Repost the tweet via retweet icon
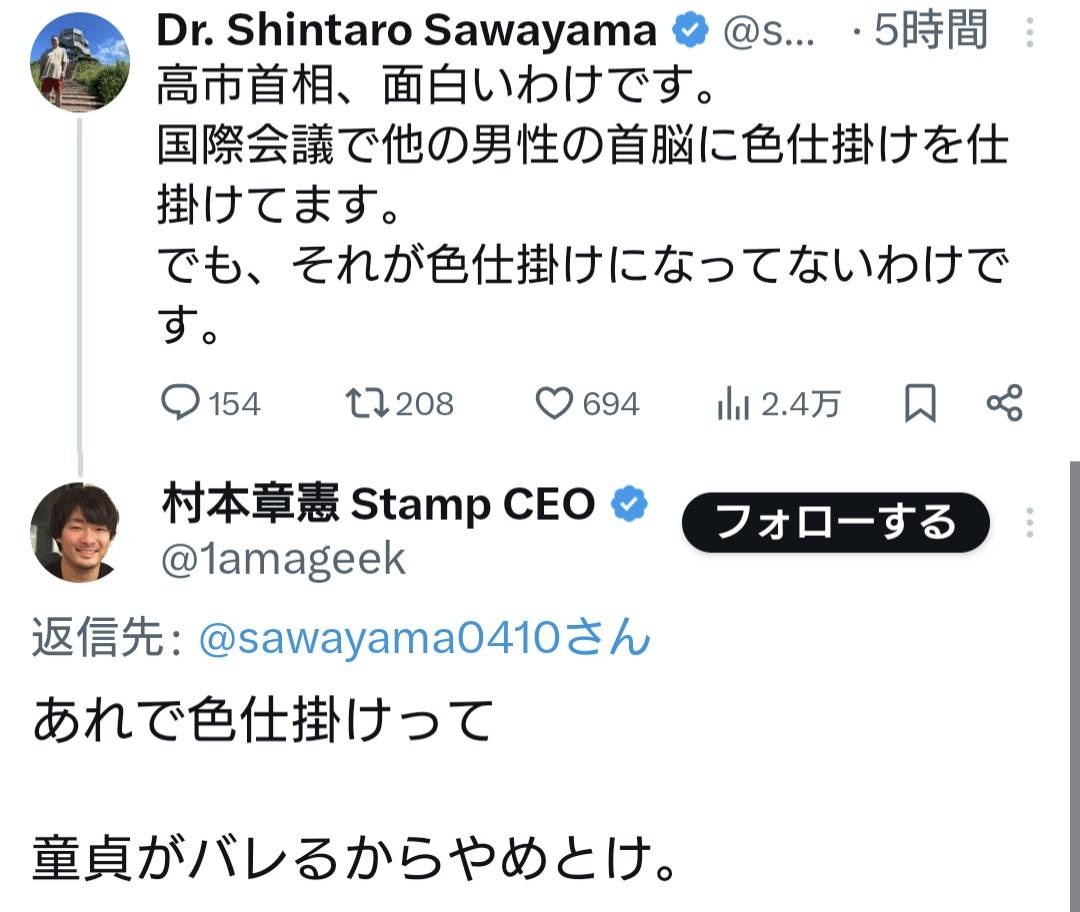Viewport: 1080px width, 912px height. 365,403
